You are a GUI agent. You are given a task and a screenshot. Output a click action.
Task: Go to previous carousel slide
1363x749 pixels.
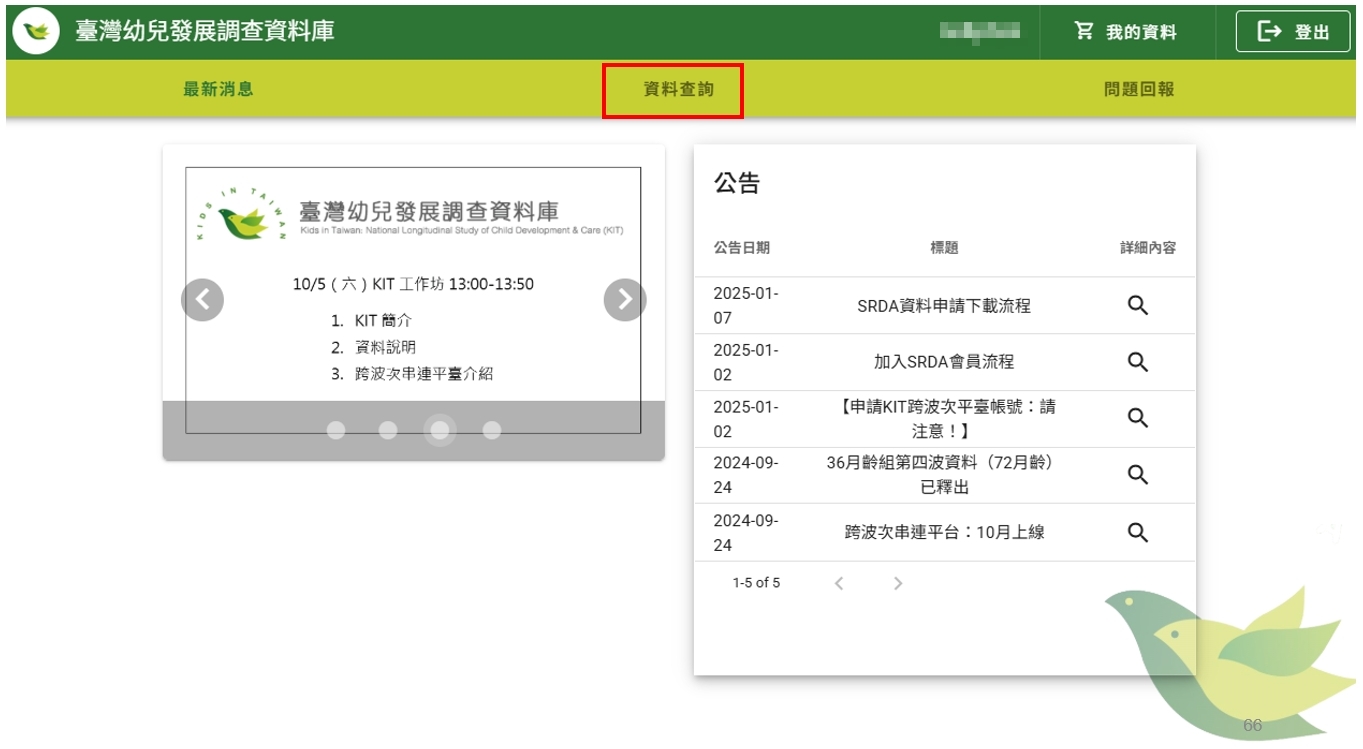[x=203, y=299]
